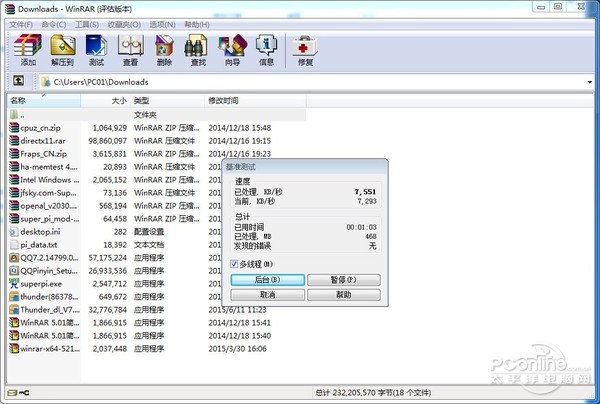
Task: Click the 删除 (Delete) toolbar icon
Action: (164, 45)
